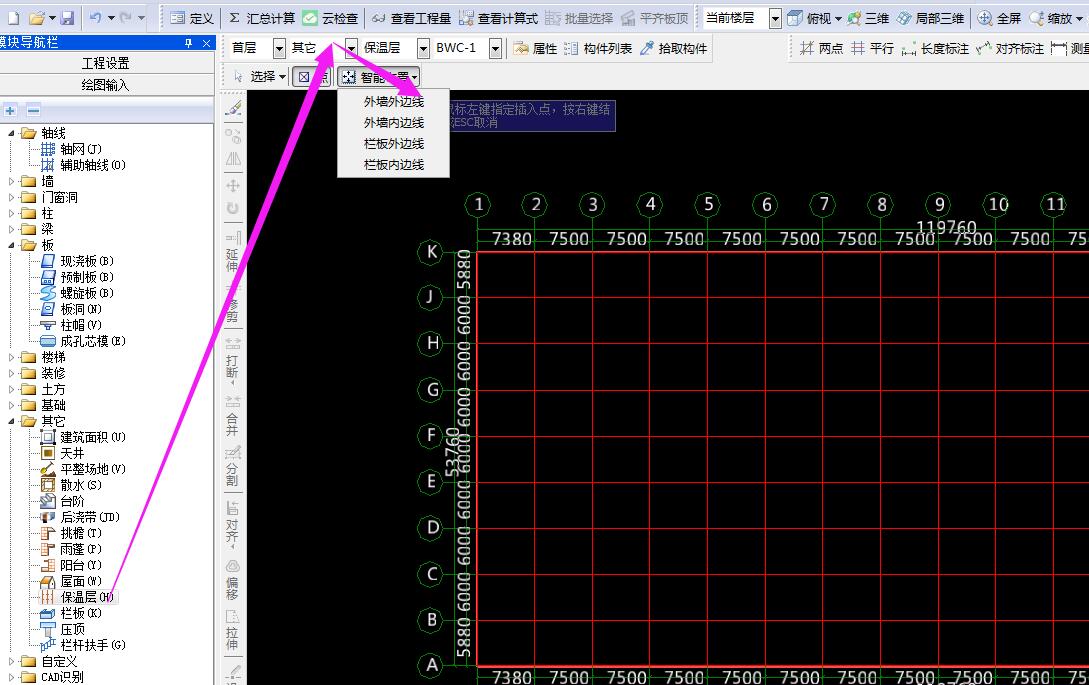Expand the 门窗洞 tree node
The width and height of the screenshot is (1089, 685).
click(x=10, y=197)
